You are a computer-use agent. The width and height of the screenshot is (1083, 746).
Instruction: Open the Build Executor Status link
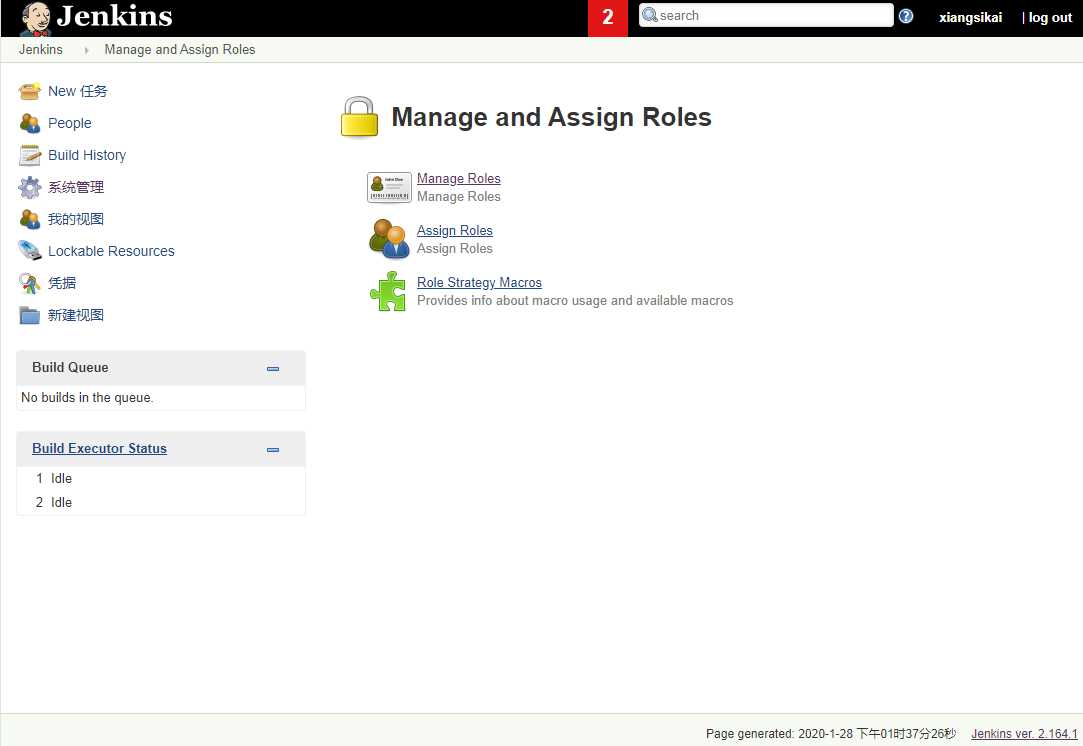pos(99,448)
